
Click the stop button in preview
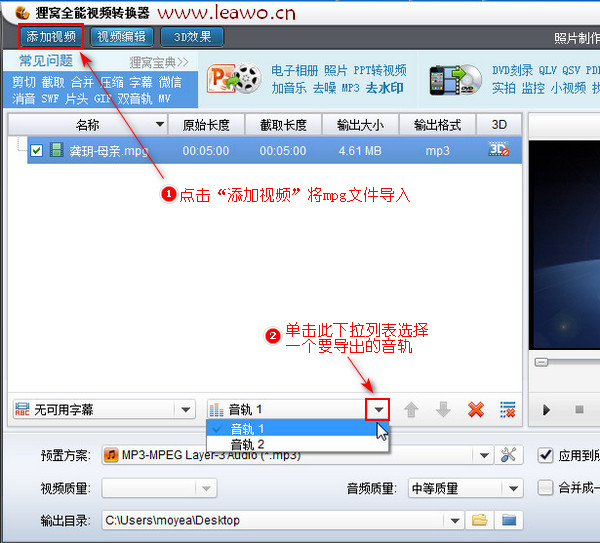[579, 410]
